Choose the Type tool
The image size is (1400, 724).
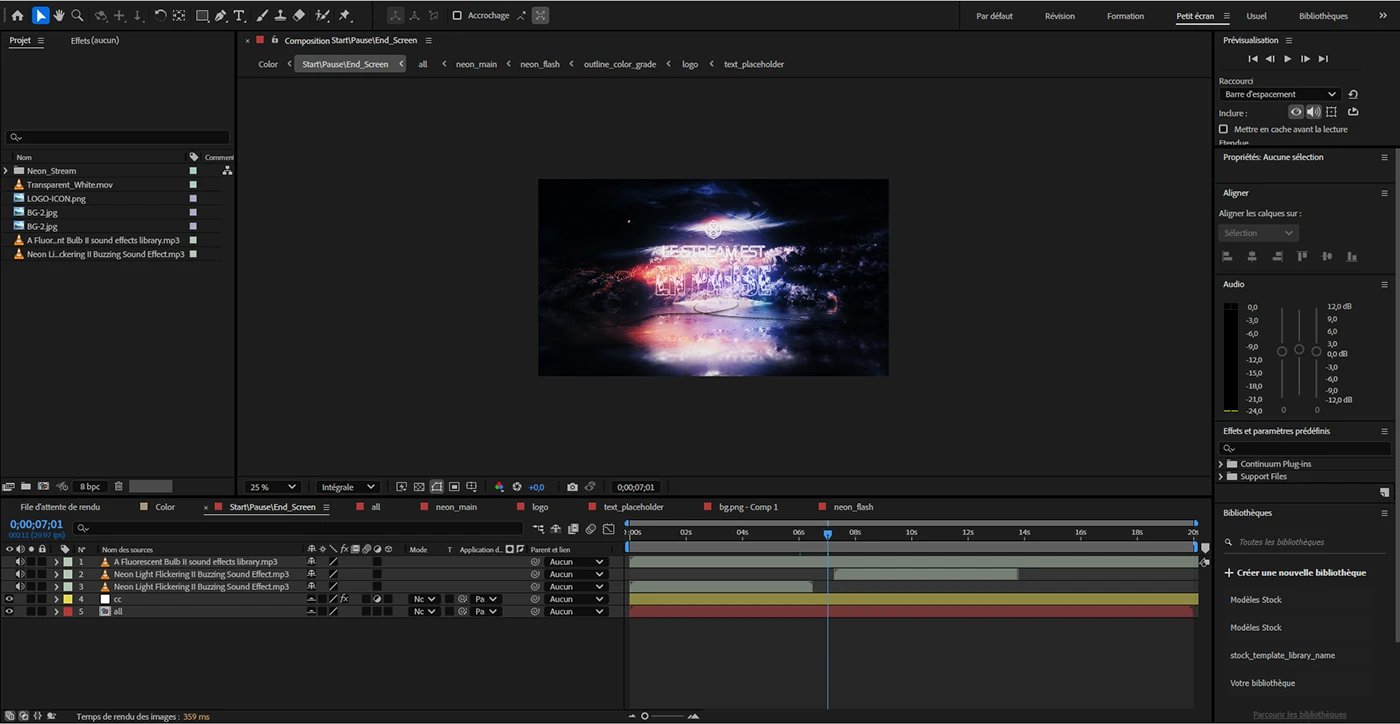pos(239,15)
